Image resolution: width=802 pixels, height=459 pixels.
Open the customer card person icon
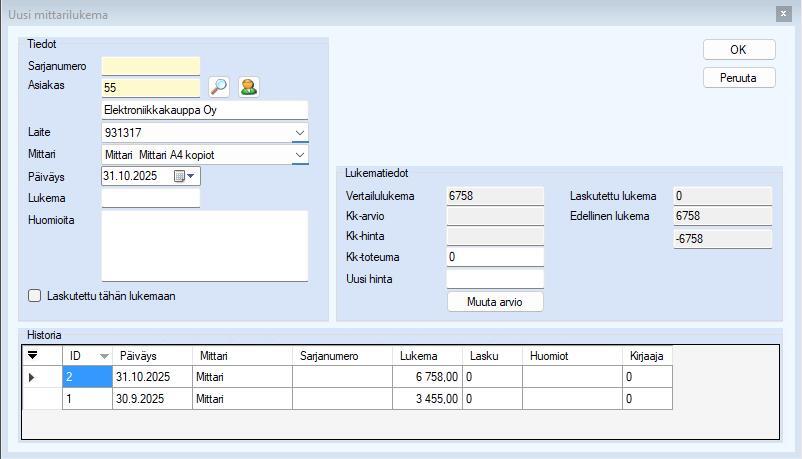click(x=248, y=88)
